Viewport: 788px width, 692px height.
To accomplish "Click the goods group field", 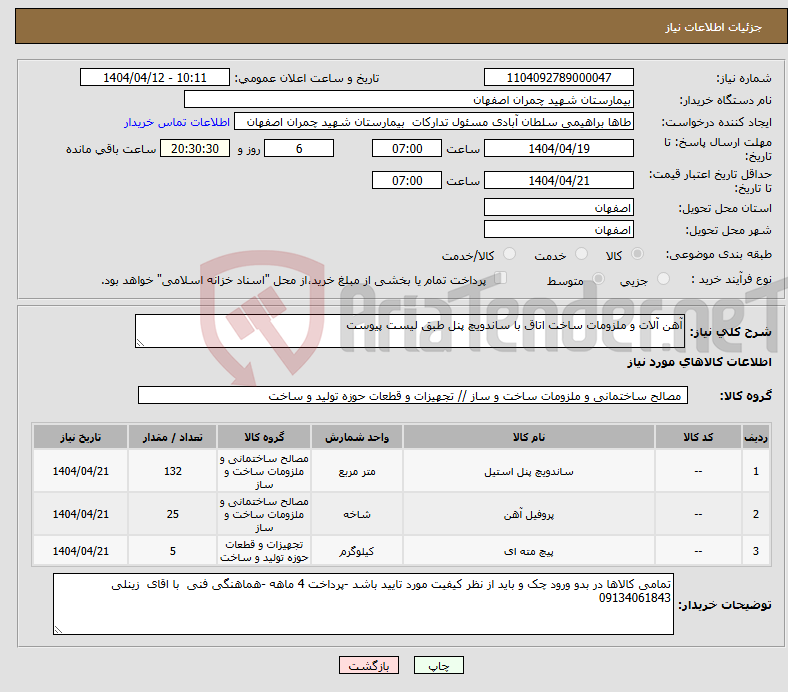I will point(413,396).
